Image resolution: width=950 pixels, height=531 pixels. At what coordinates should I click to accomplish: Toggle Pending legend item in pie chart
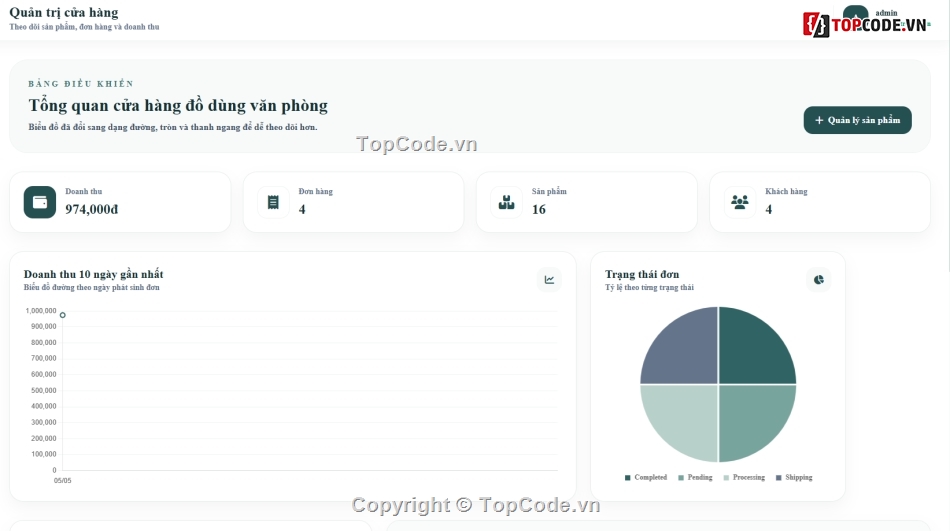point(696,478)
